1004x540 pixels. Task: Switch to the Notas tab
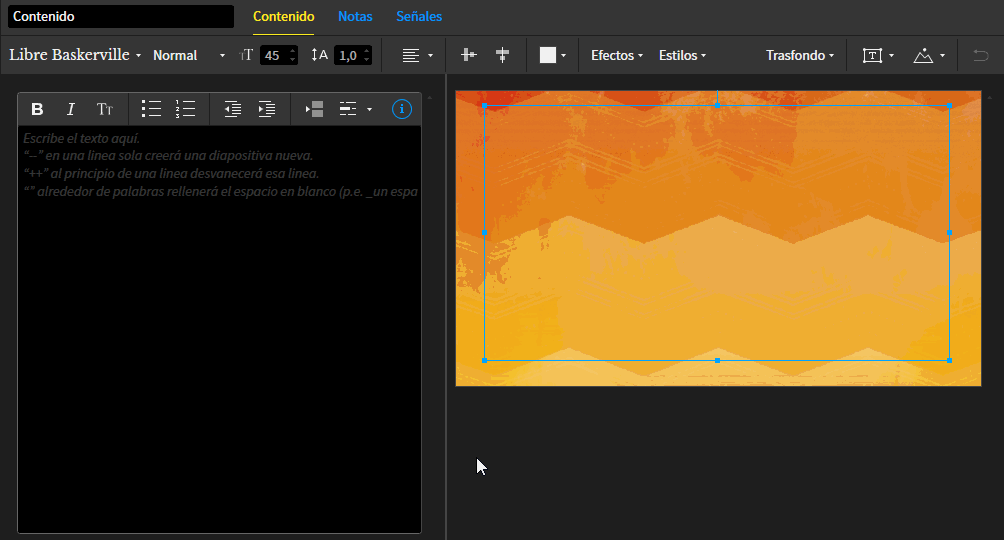[355, 17]
